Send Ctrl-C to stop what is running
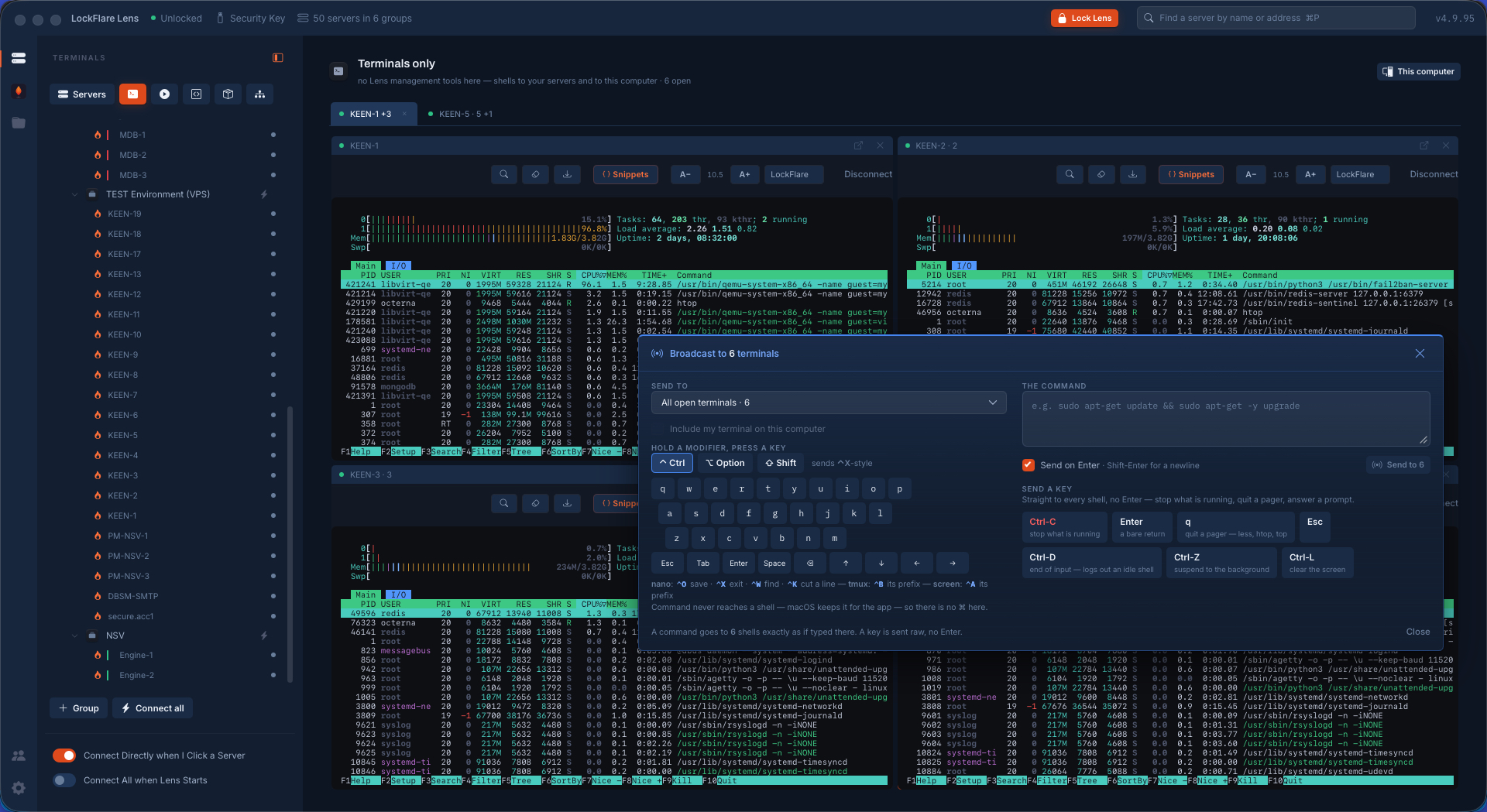This screenshot has width=1487, height=812. pos(1064,527)
